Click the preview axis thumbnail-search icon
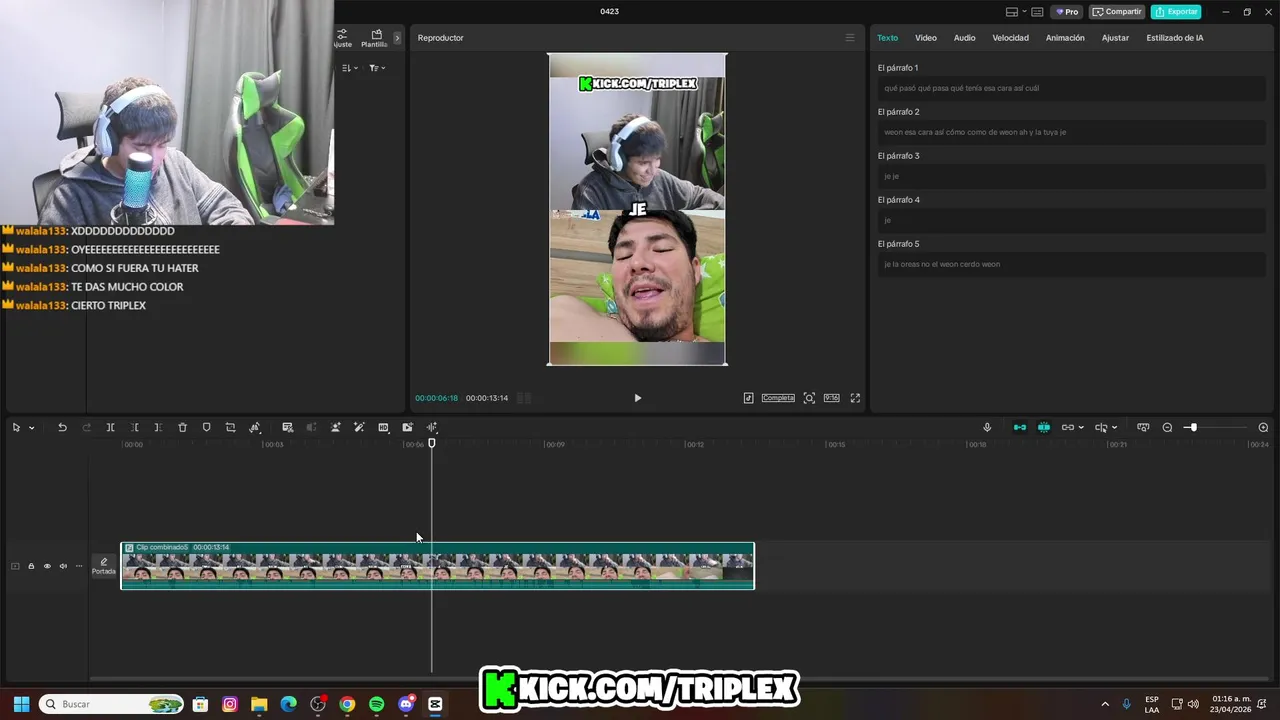 (1143, 427)
